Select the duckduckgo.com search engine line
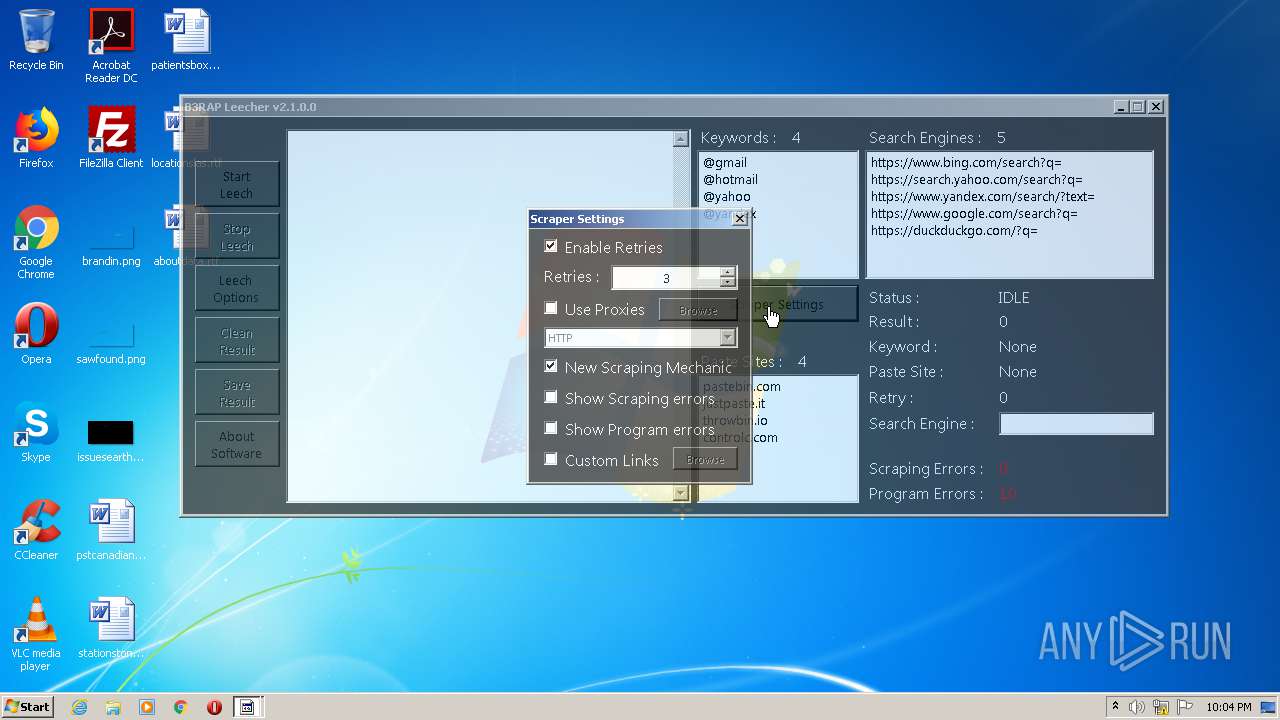 pyautogui.click(x=954, y=230)
